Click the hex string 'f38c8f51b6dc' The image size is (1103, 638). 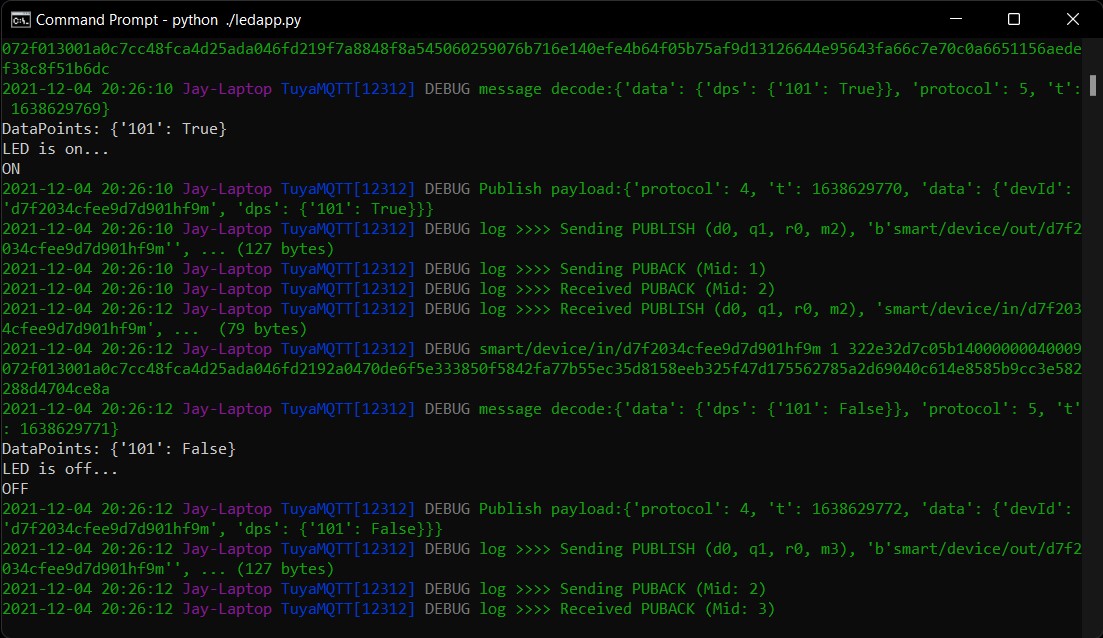(x=56, y=69)
